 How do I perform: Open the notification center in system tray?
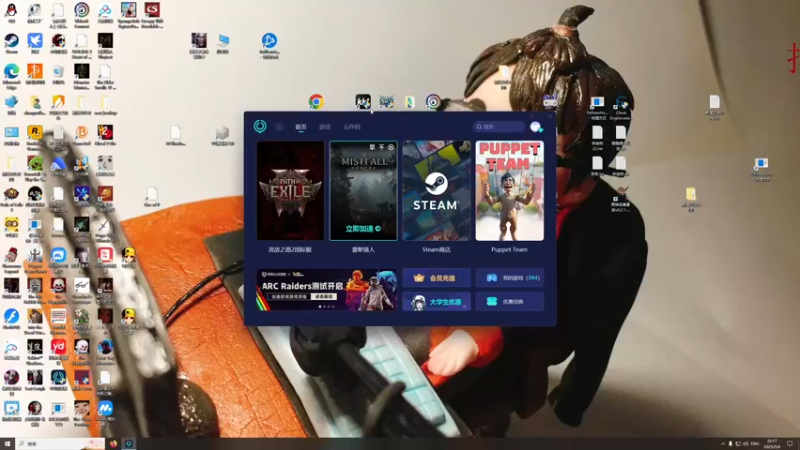coord(790,443)
